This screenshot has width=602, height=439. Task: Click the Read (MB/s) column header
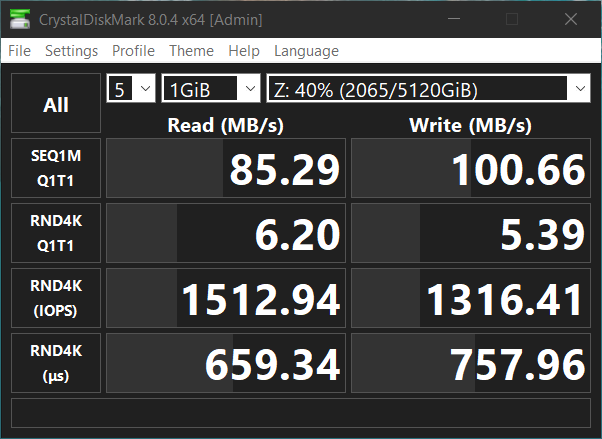[x=226, y=125]
